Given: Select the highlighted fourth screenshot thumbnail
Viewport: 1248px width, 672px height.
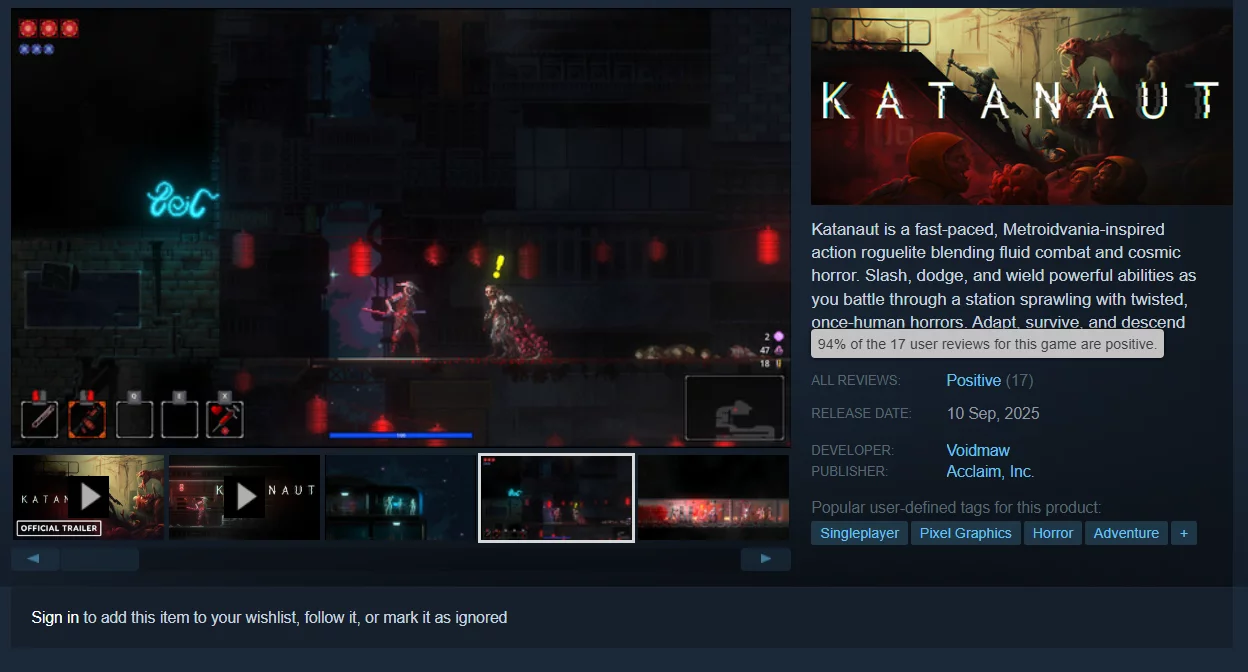Looking at the screenshot, I should pyautogui.click(x=556, y=497).
